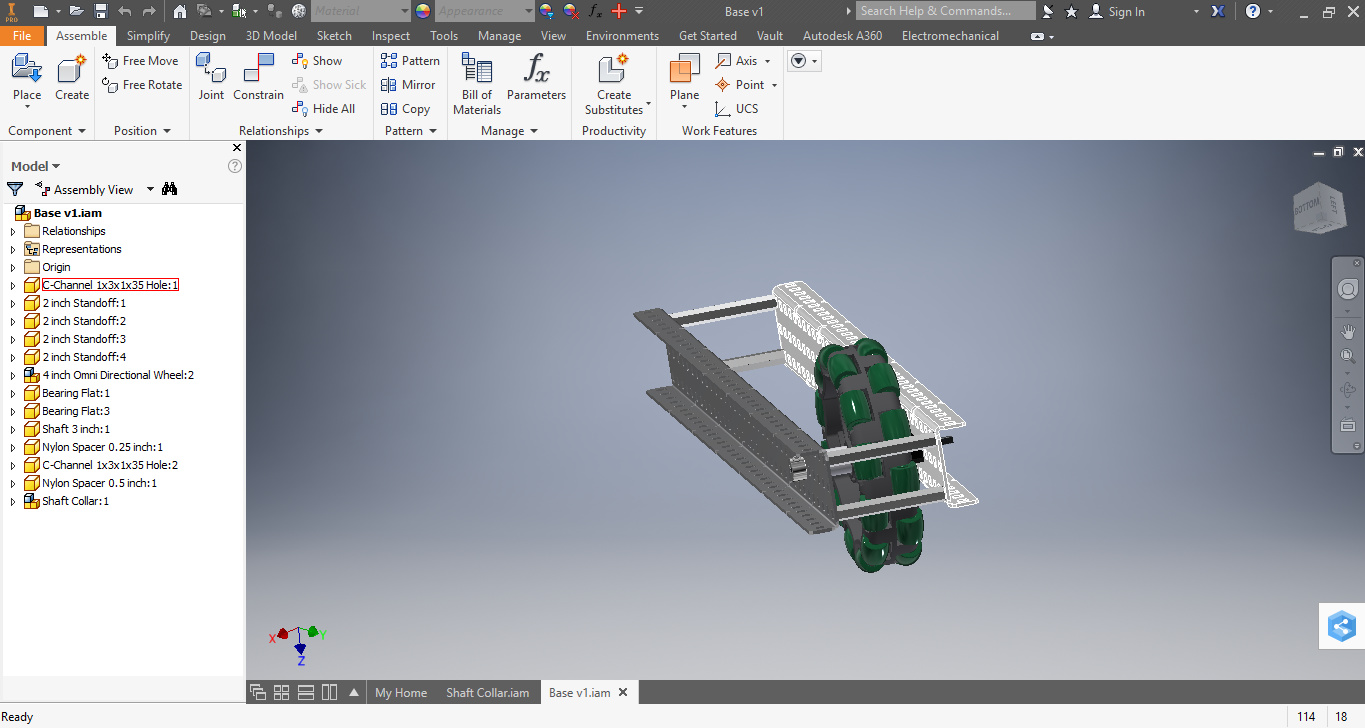Go to the Home icon in quick access toolbar

[x=180, y=11]
